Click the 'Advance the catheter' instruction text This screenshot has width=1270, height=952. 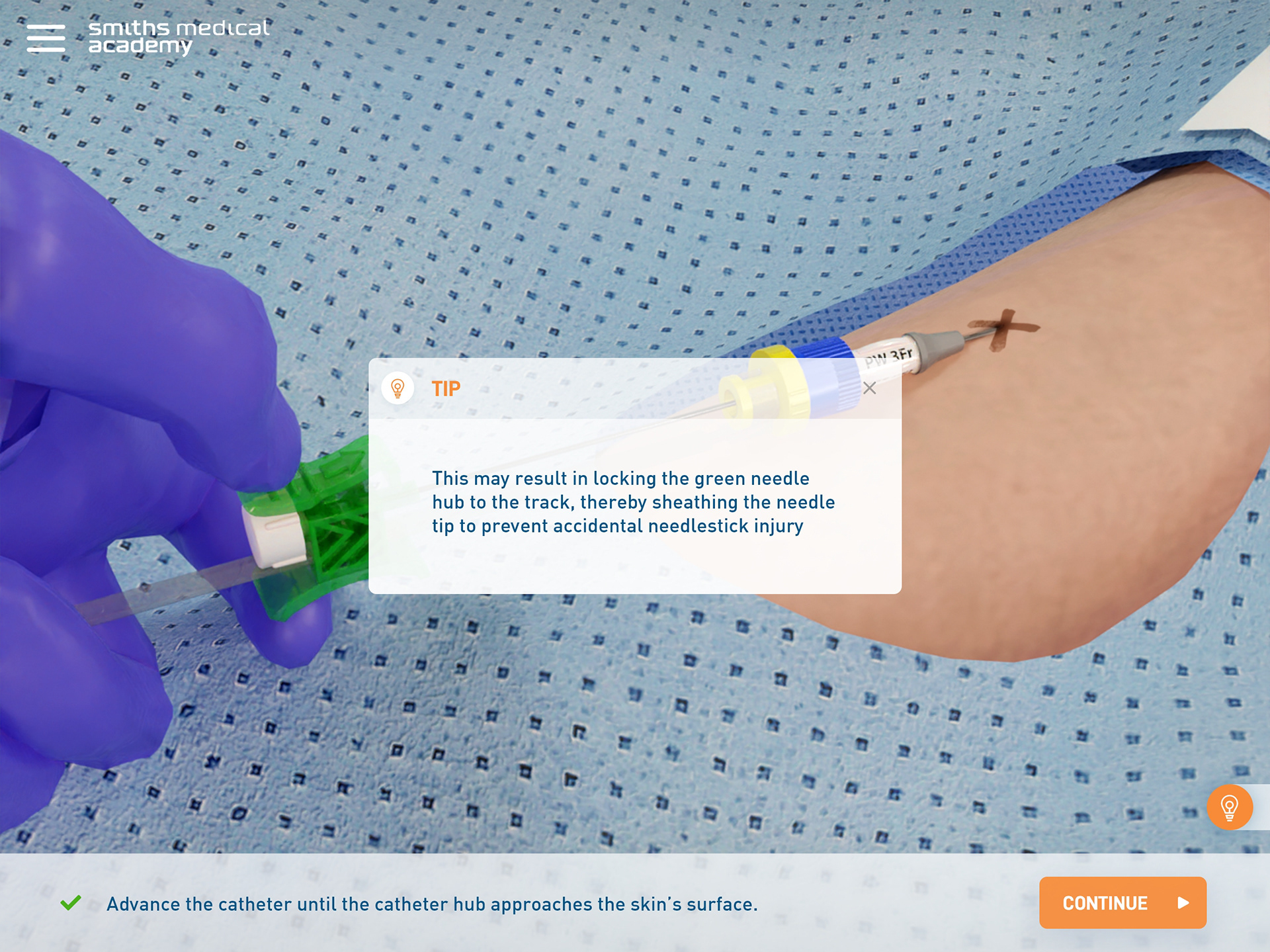[x=432, y=904]
